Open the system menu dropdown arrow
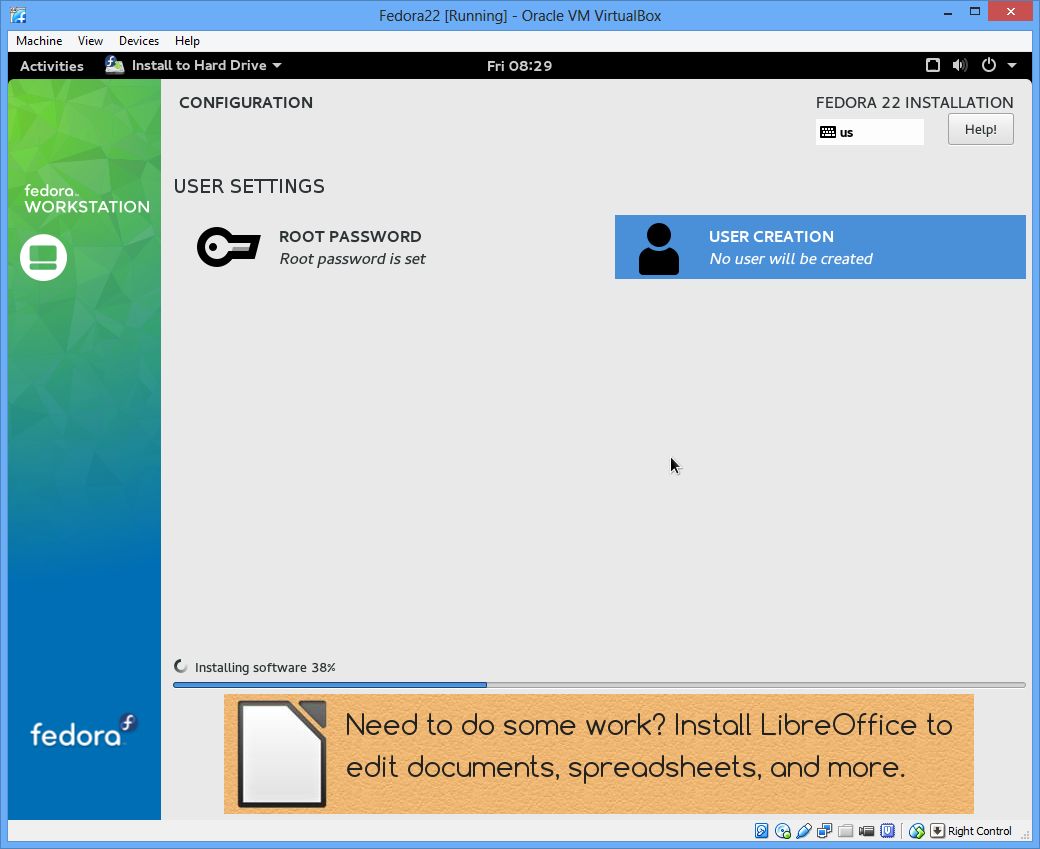Viewport: 1040px width, 849px height. 1012,65
